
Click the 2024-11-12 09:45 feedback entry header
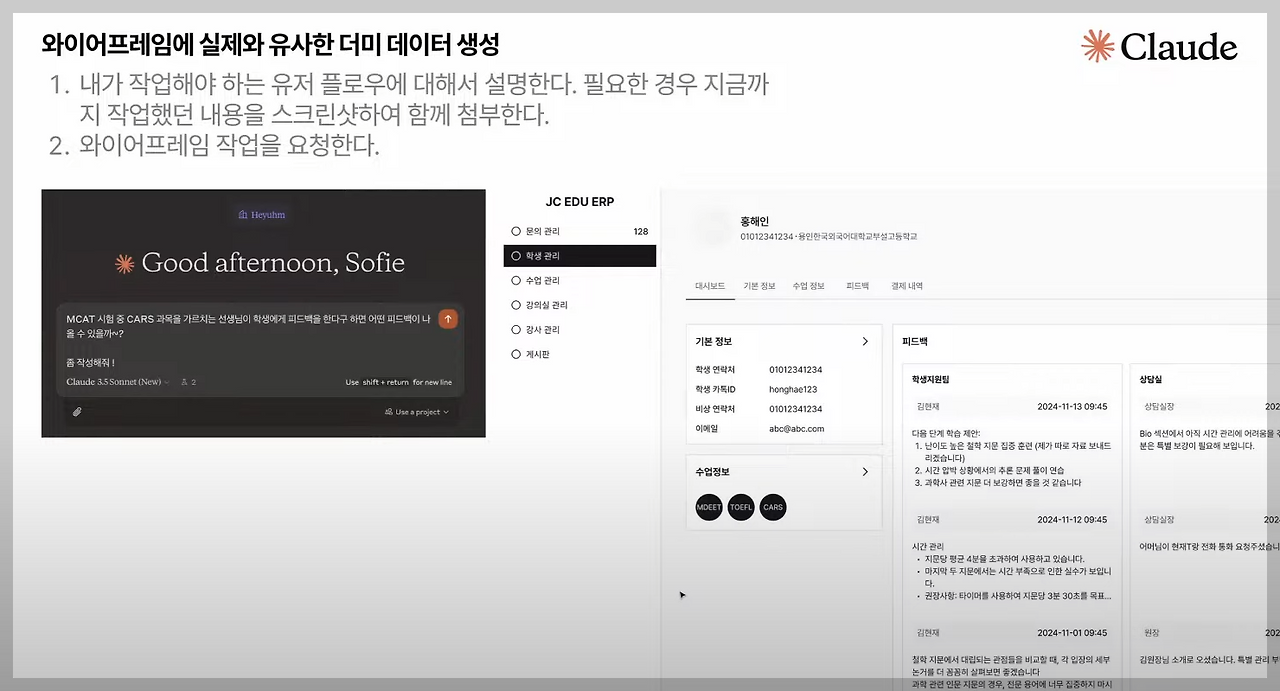(x=1010, y=520)
